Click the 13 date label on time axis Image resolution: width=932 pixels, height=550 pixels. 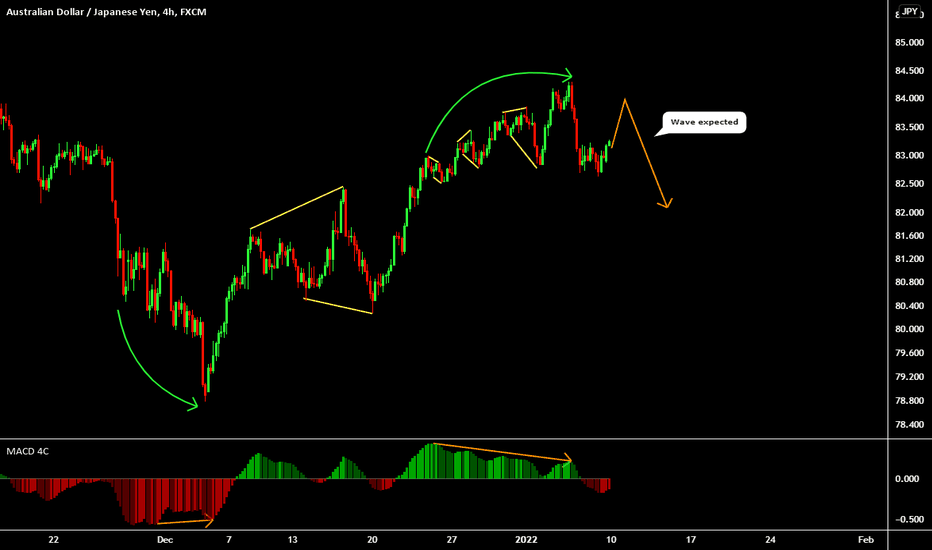tap(292, 540)
